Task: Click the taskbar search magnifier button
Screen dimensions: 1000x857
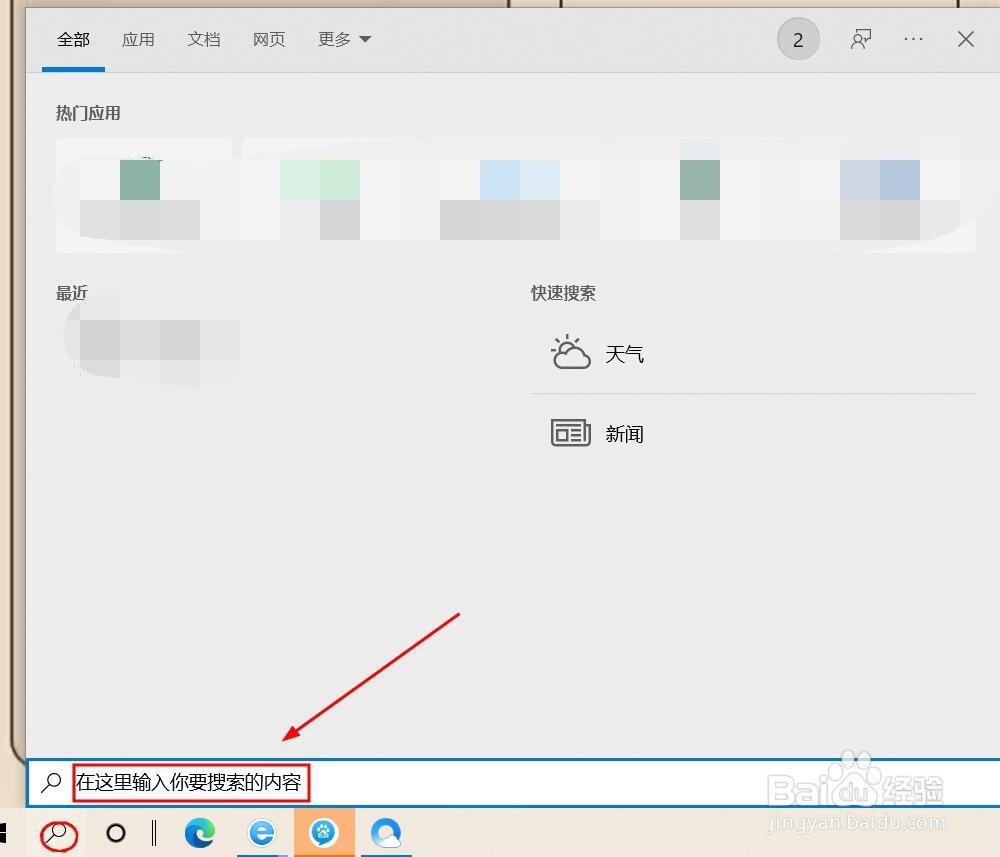Action: click(59, 833)
